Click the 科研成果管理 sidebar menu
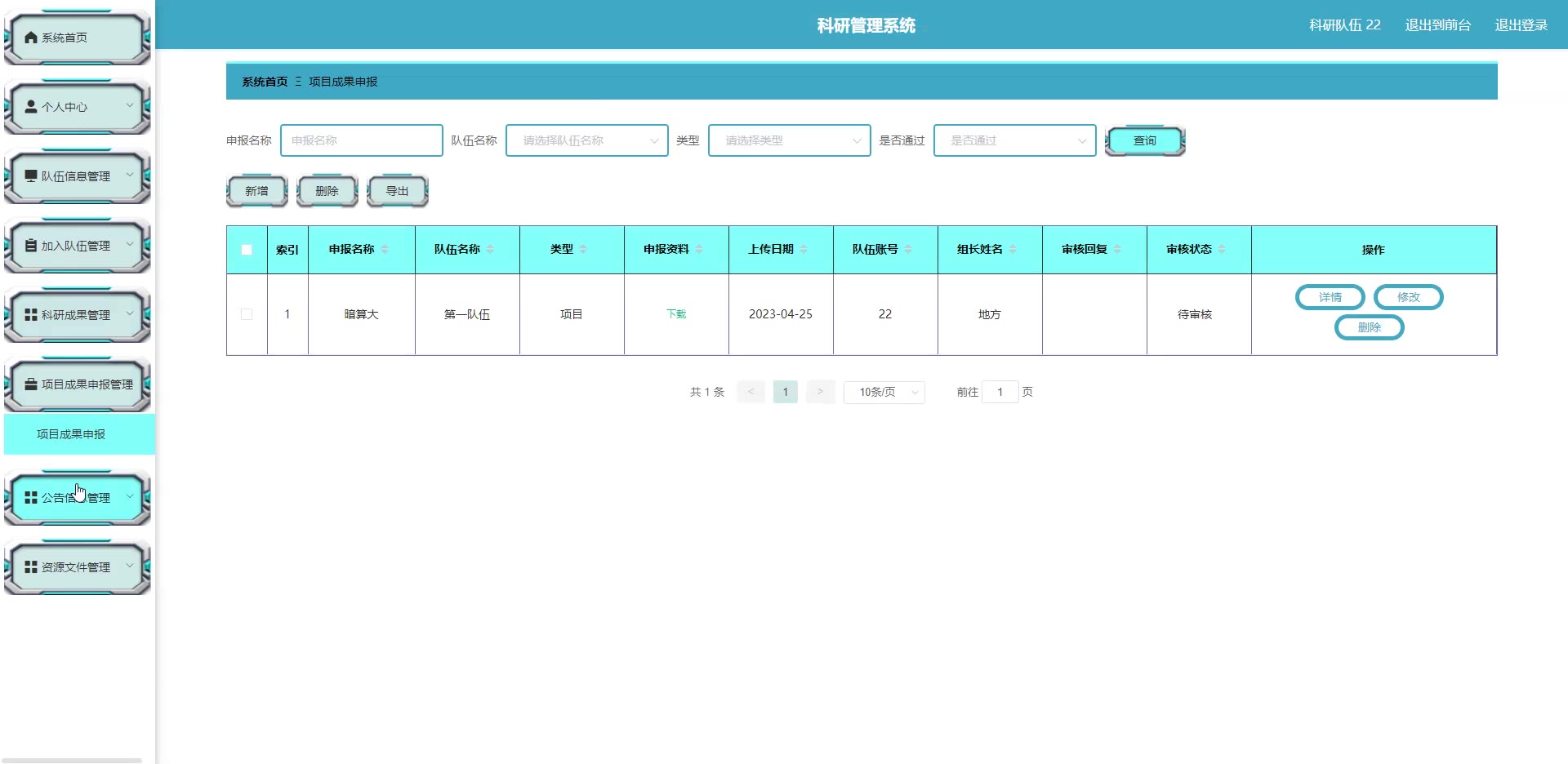1568x764 pixels. pyautogui.click(x=78, y=315)
